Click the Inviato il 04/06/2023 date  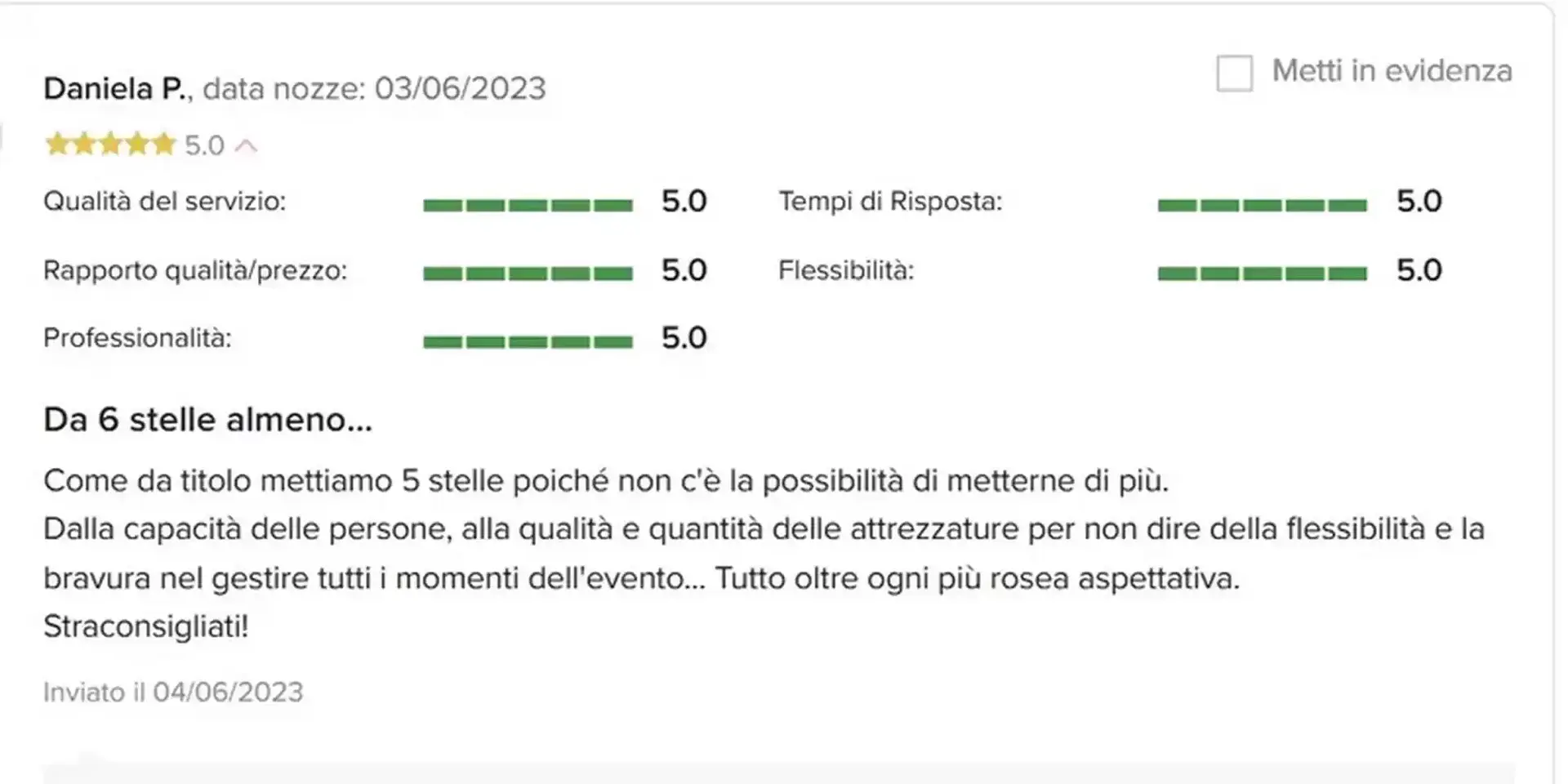click(x=173, y=693)
